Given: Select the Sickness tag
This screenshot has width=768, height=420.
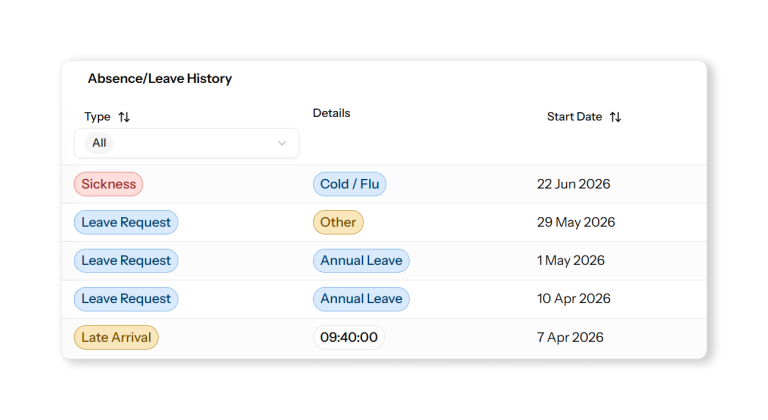Looking at the screenshot, I should (x=109, y=184).
